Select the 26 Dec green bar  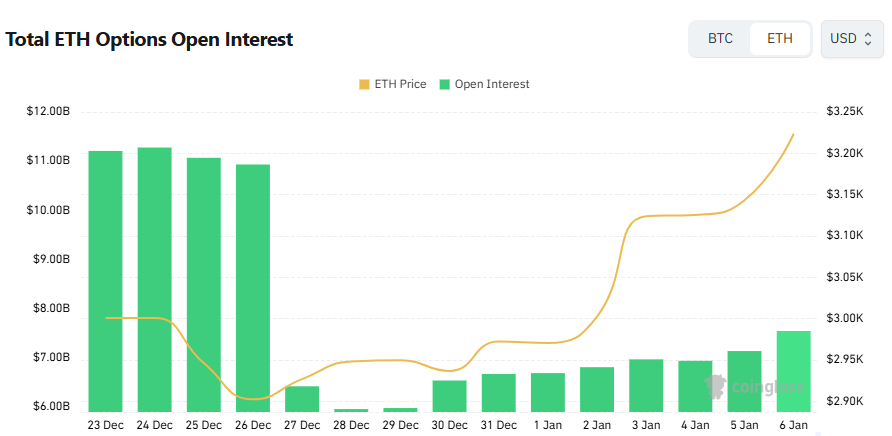click(253, 287)
